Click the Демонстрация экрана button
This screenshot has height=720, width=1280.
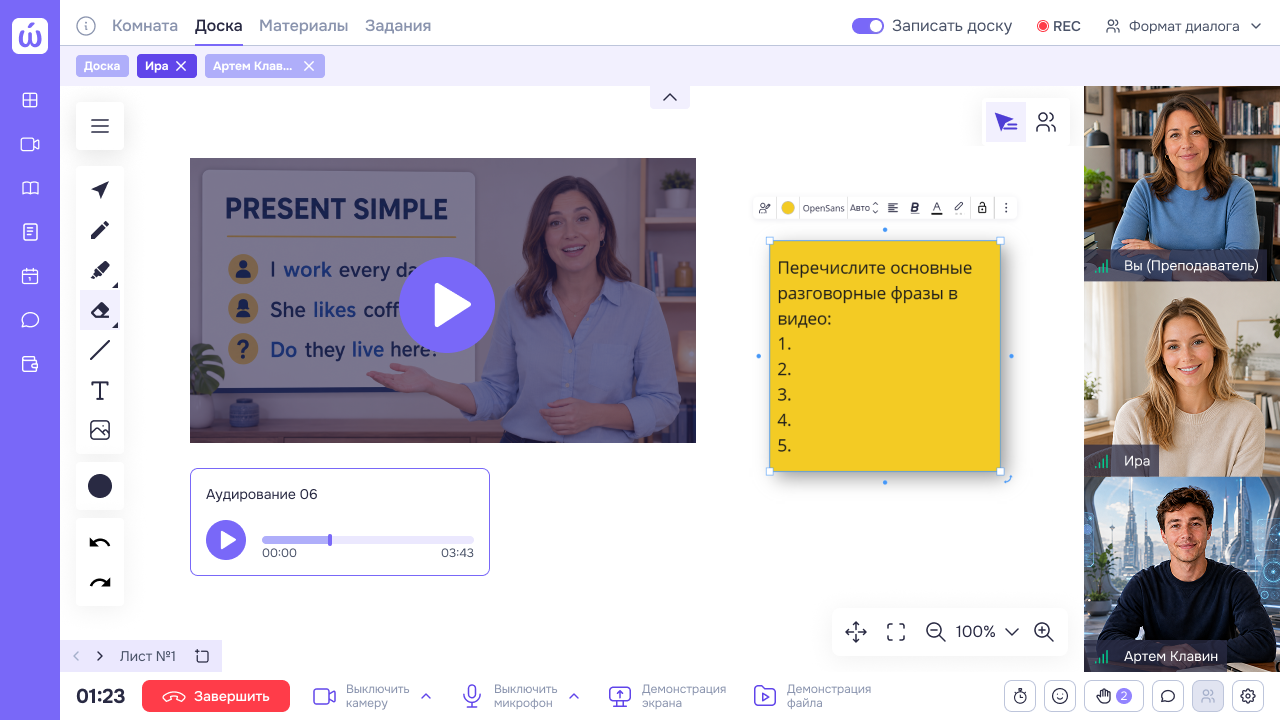pyautogui.click(x=667, y=696)
